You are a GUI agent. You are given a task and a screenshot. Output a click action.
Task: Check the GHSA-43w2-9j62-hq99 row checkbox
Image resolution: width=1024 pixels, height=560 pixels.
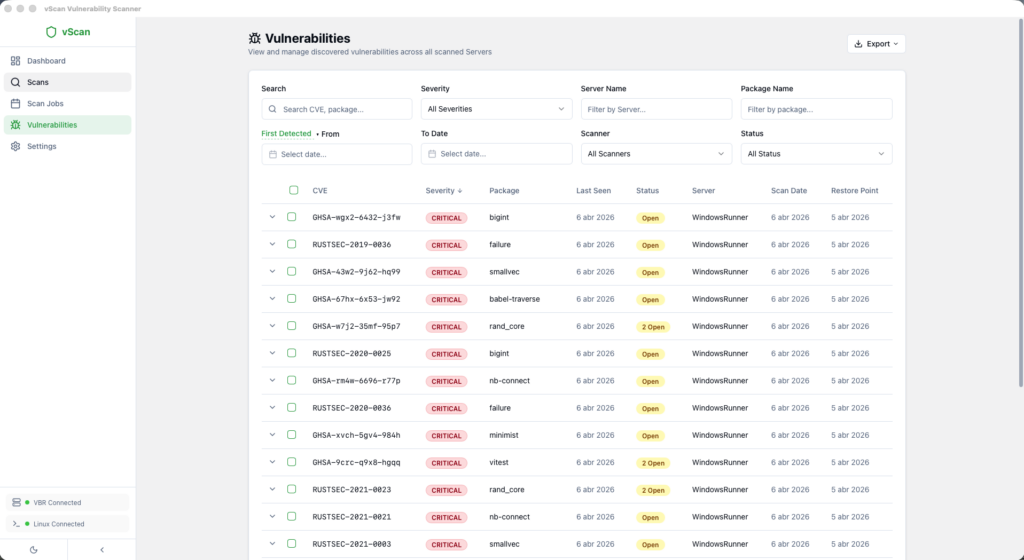[x=292, y=272]
